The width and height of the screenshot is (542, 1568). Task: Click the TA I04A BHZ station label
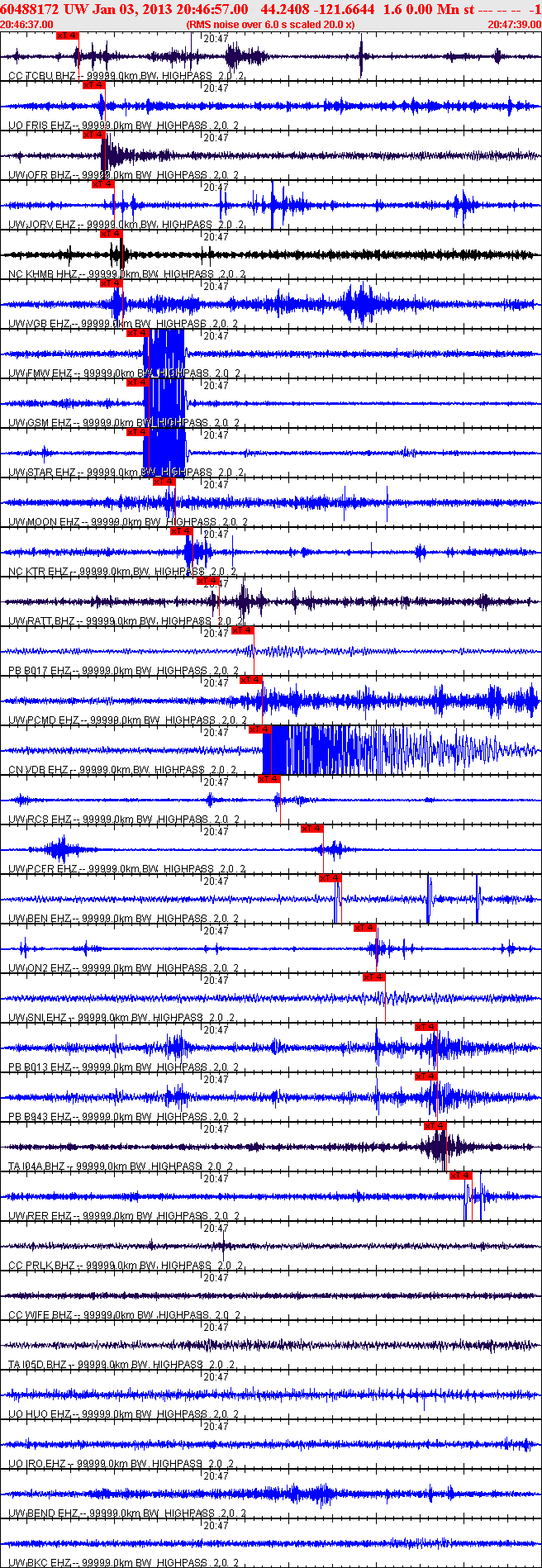click(x=38, y=1166)
